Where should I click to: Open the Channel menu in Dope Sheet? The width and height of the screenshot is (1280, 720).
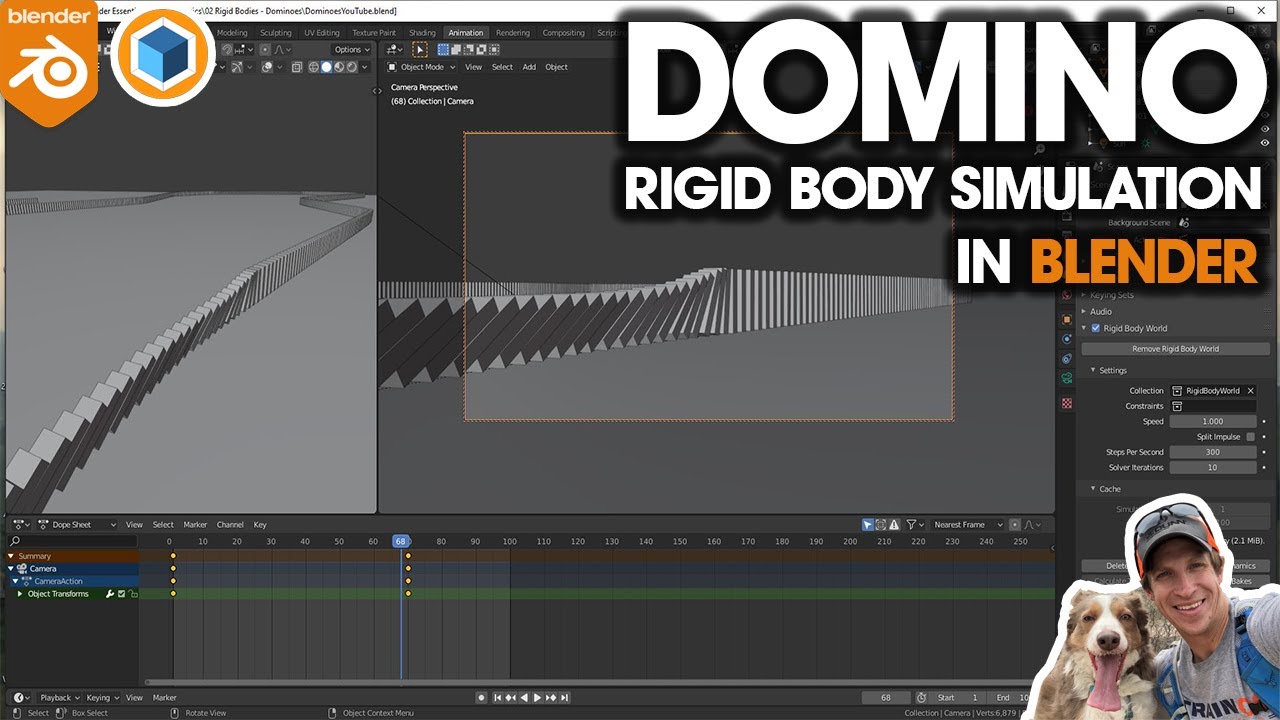[x=230, y=524]
